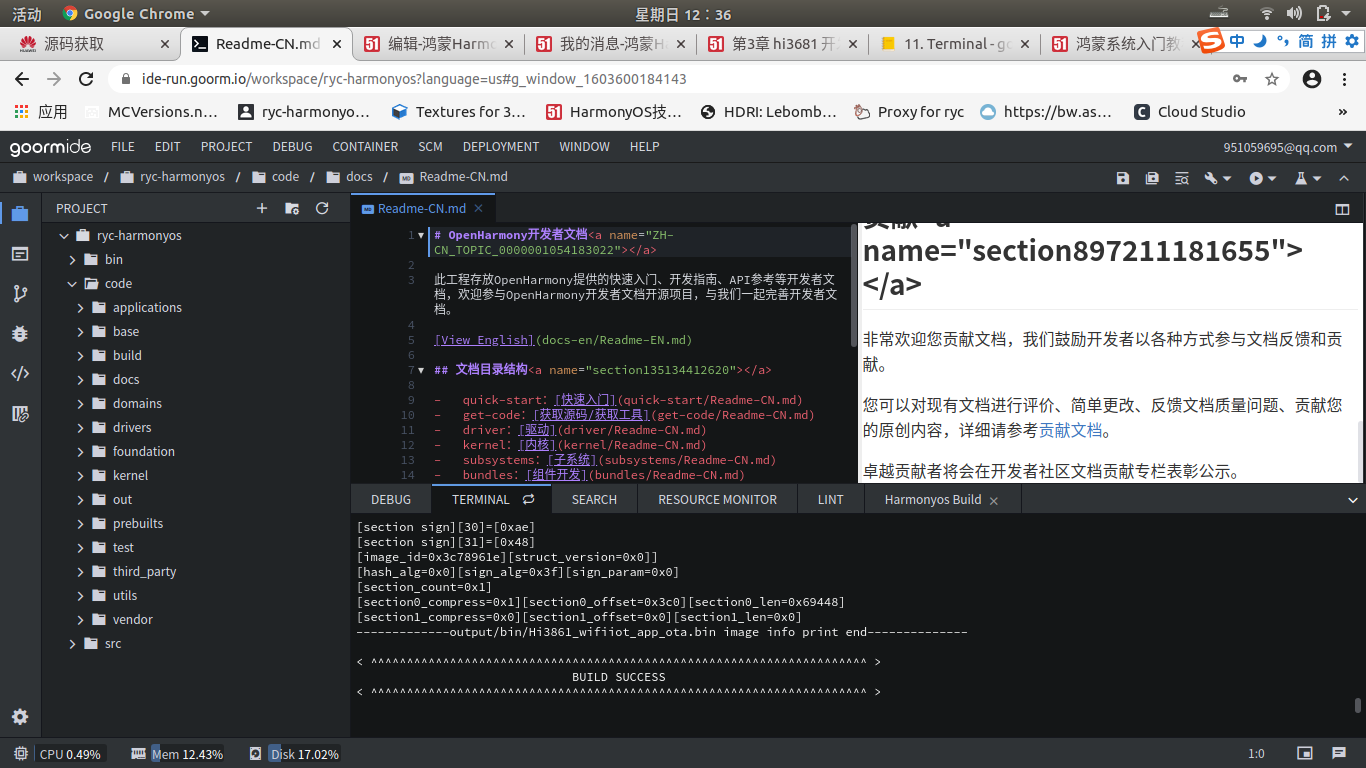The height and width of the screenshot is (768, 1366).
Task: Switch to the LINT tab
Action: point(830,499)
